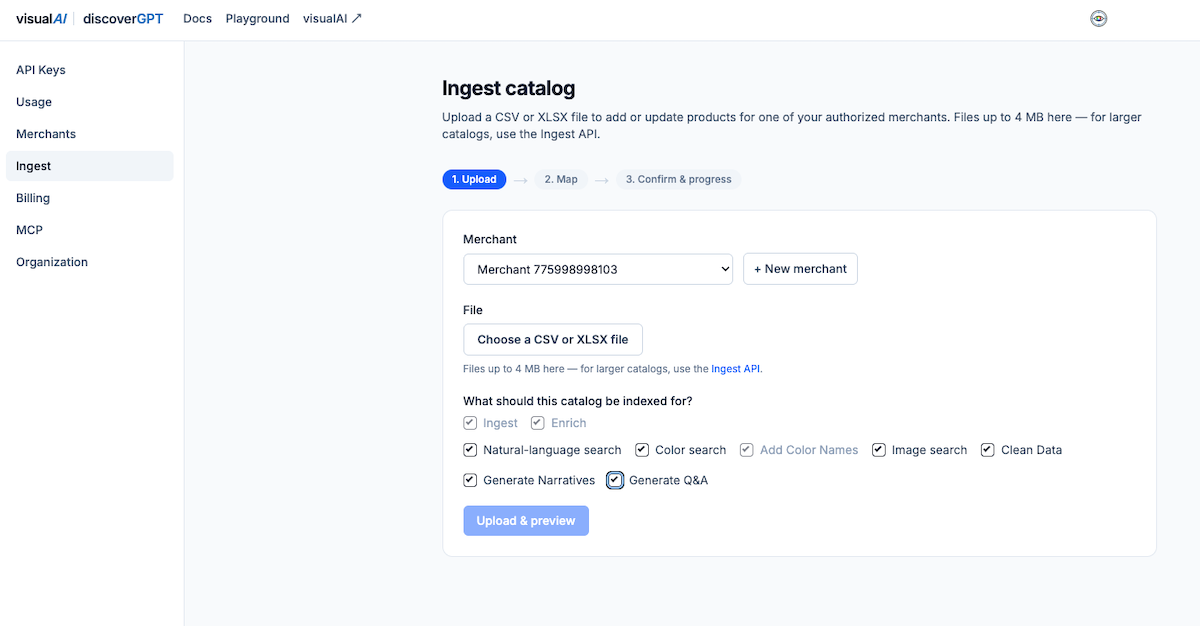Viewport: 1200px width, 626px height.
Task: Toggle Natural-language search checkbox
Action: tap(470, 450)
